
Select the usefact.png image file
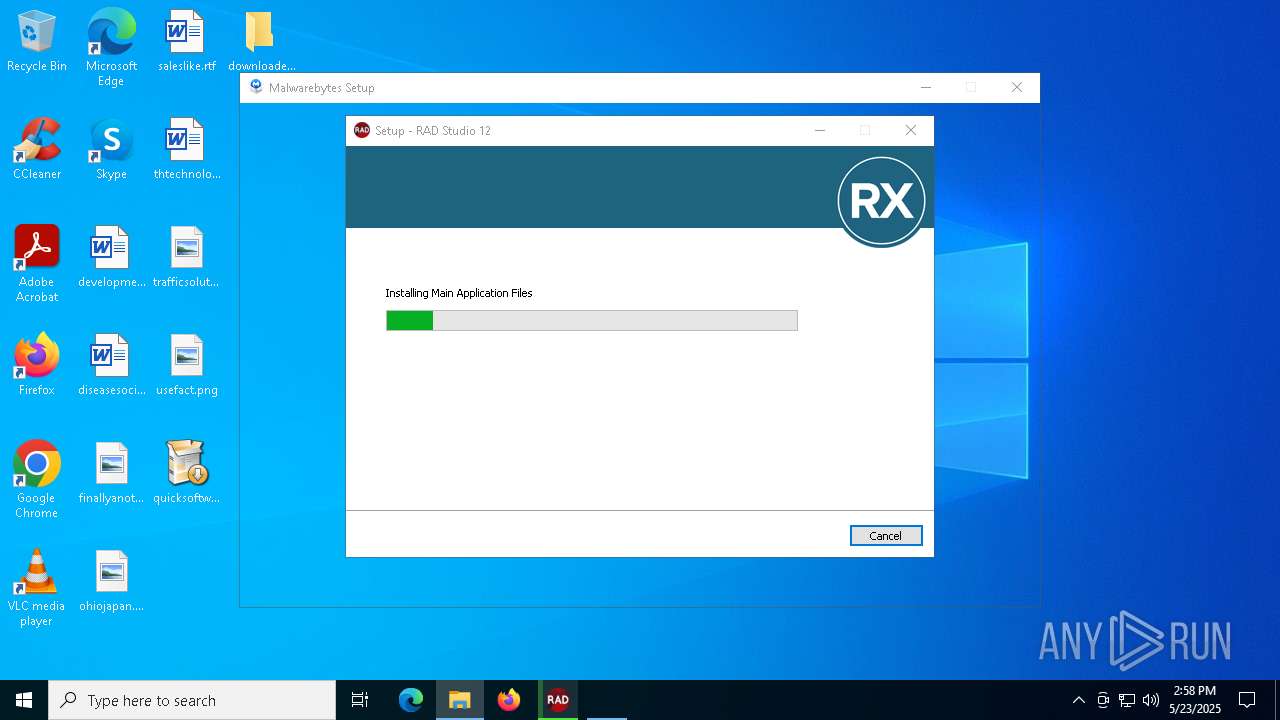(x=186, y=365)
